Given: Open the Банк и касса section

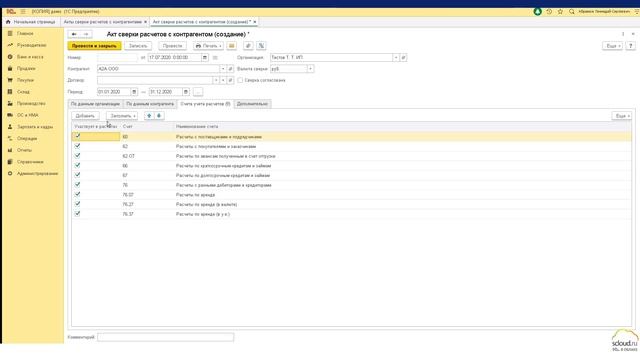Looking at the screenshot, I should pyautogui.click(x=30, y=57).
